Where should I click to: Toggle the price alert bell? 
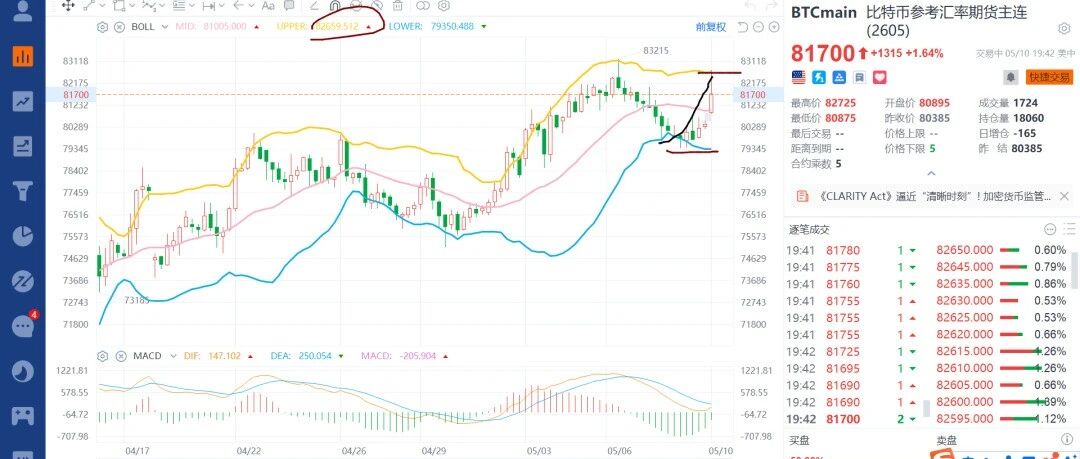click(x=1011, y=77)
